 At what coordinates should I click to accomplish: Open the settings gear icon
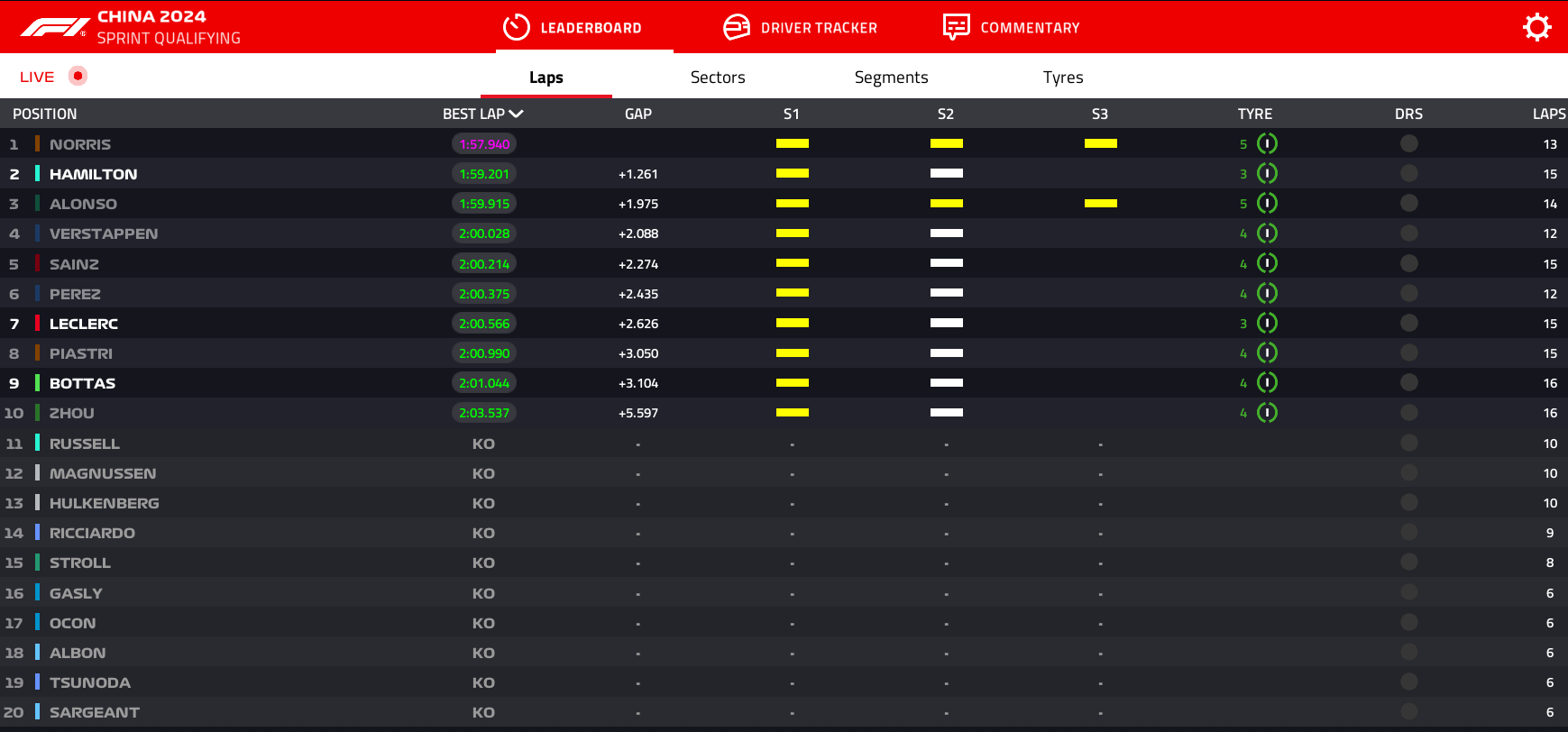click(1536, 27)
